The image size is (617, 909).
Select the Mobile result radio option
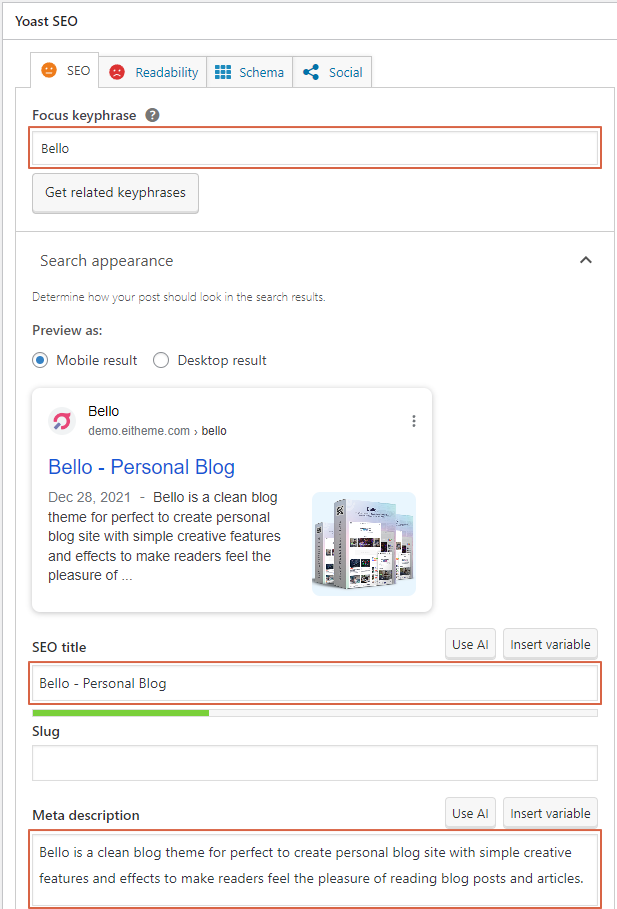[40, 360]
